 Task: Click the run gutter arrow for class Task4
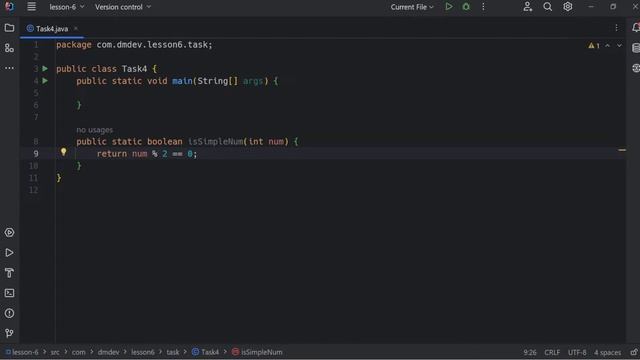45,69
